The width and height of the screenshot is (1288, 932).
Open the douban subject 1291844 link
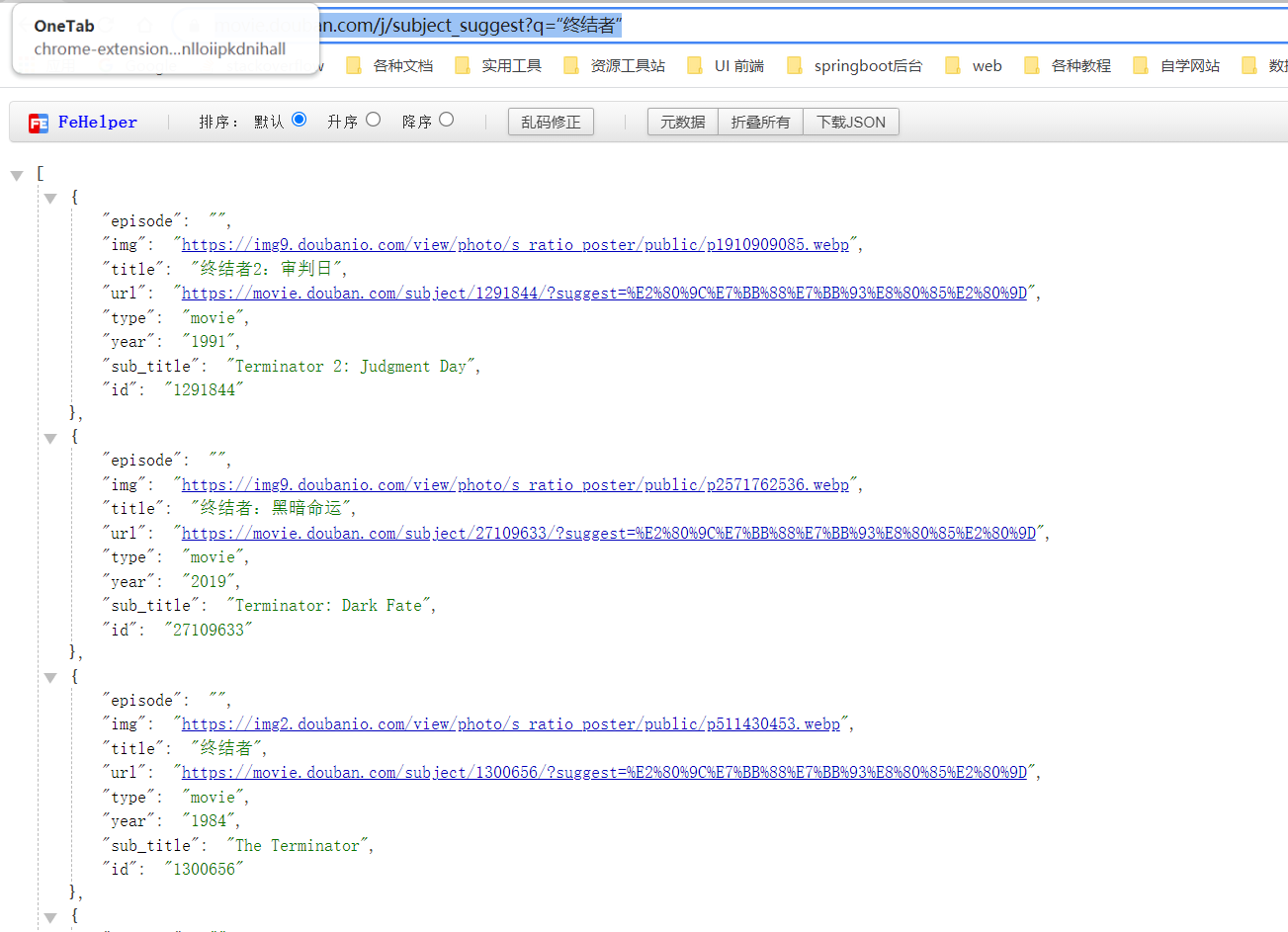tap(605, 294)
